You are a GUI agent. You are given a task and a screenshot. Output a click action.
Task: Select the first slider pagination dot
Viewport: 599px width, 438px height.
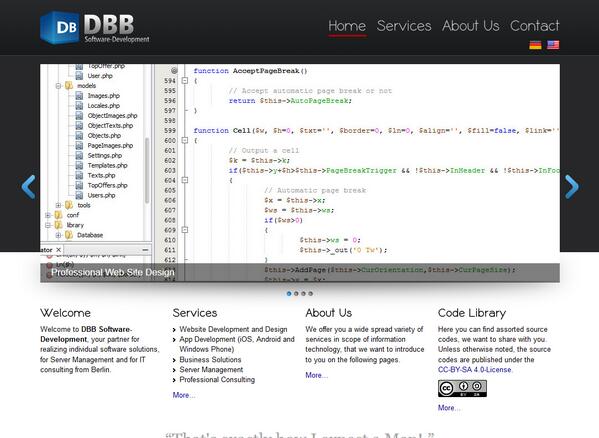[x=289, y=294]
